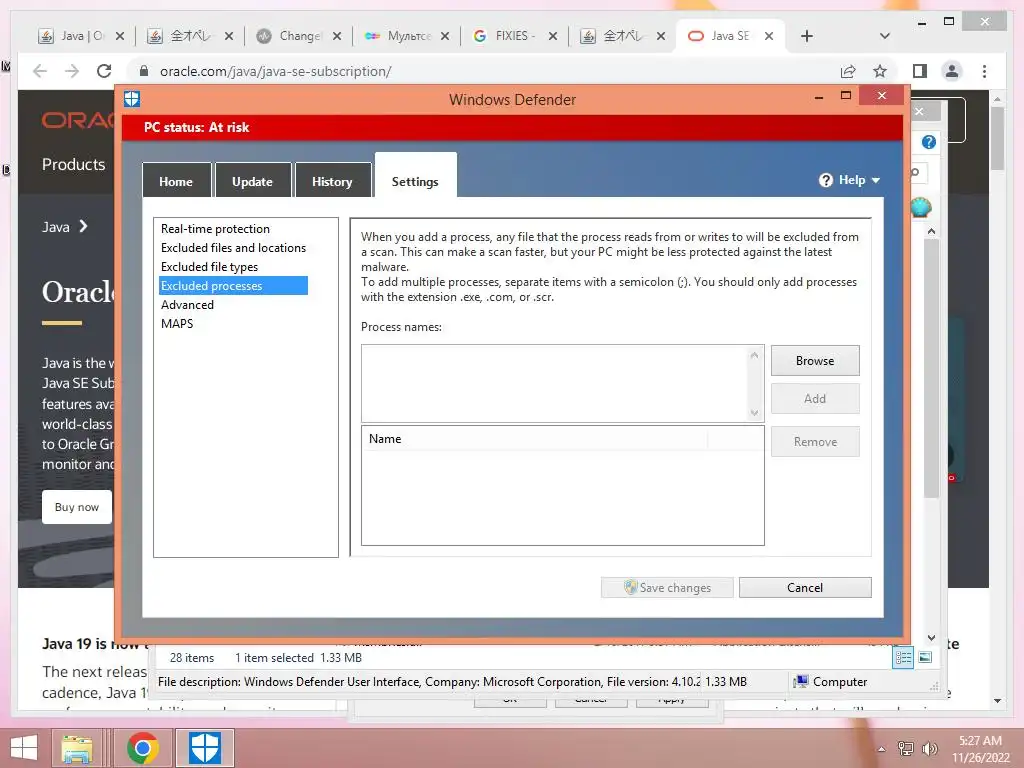Screen dimensions: 1024x768
Task: Click the down arrow of Process names scrollbar
Action: point(755,413)
